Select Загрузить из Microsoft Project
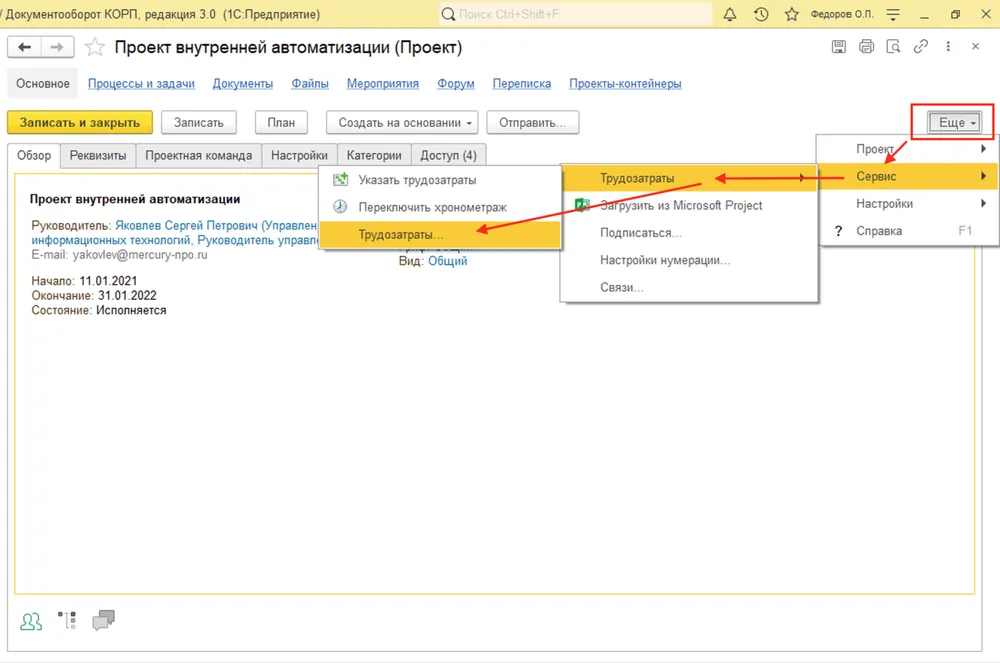This screenshot has height=663, width=1000. tap(689, 205)
